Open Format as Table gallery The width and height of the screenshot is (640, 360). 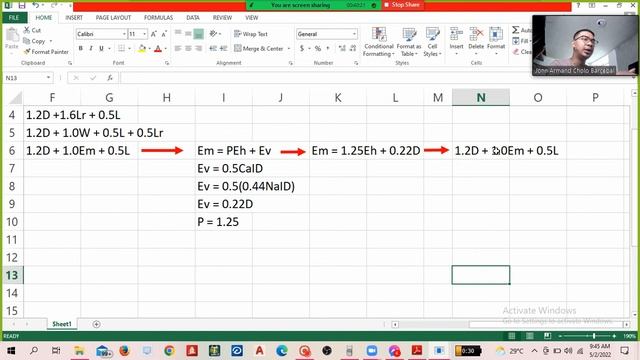pos(409,42)
